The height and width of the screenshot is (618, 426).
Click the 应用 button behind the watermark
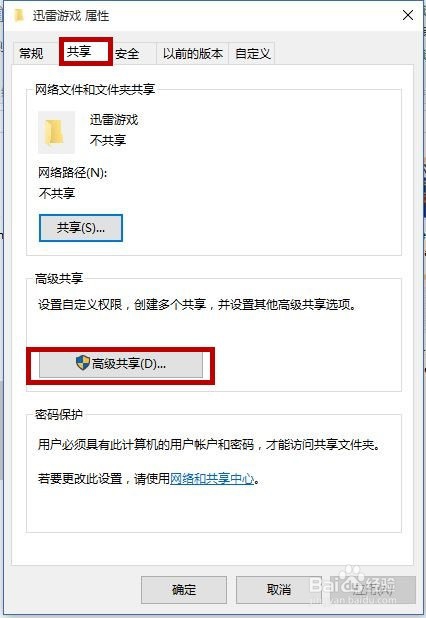click(372, 590)
